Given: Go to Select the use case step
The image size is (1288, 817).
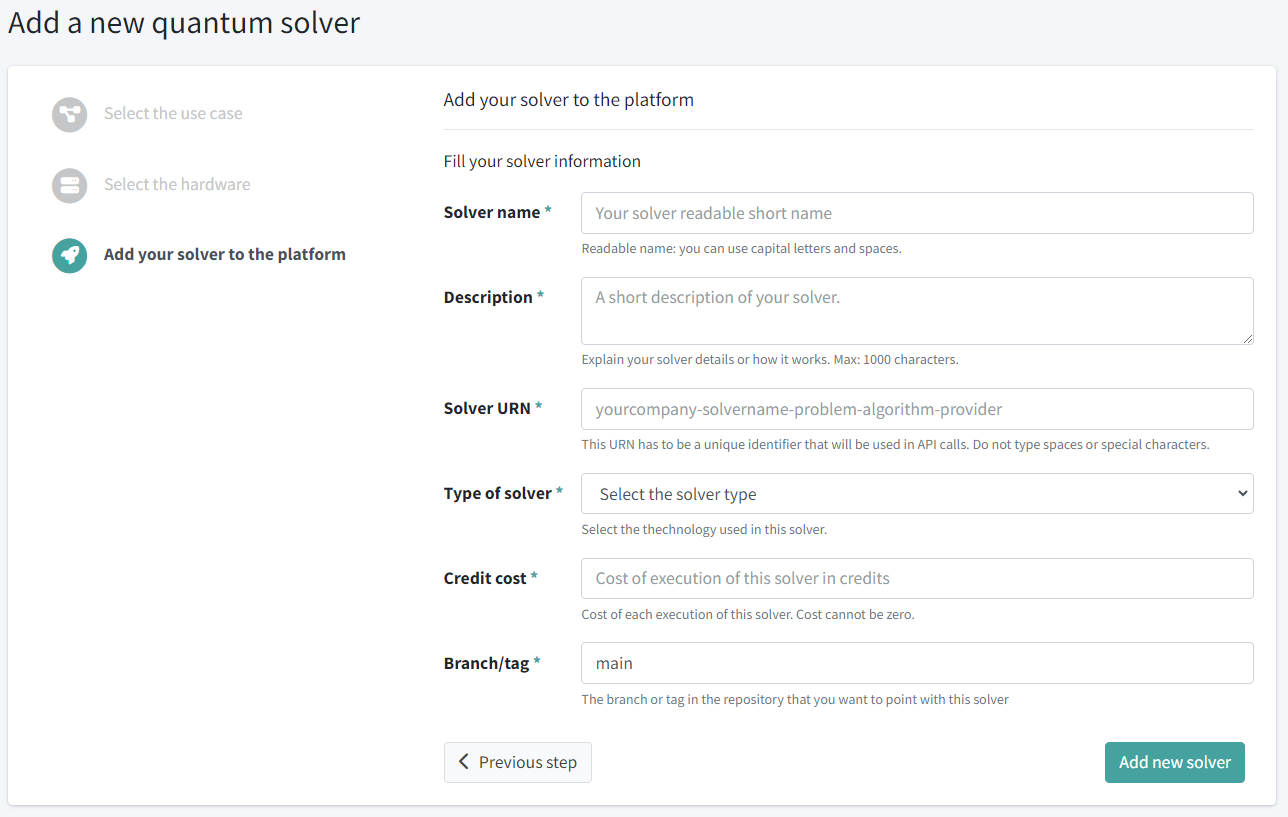Looking at the screenshot, I should [173, 114].
